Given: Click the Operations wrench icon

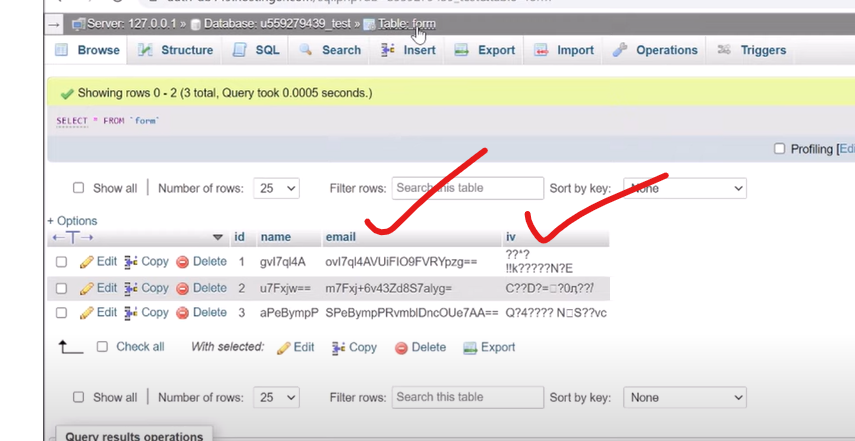Looking at the screenshot, I should [620, 50].
